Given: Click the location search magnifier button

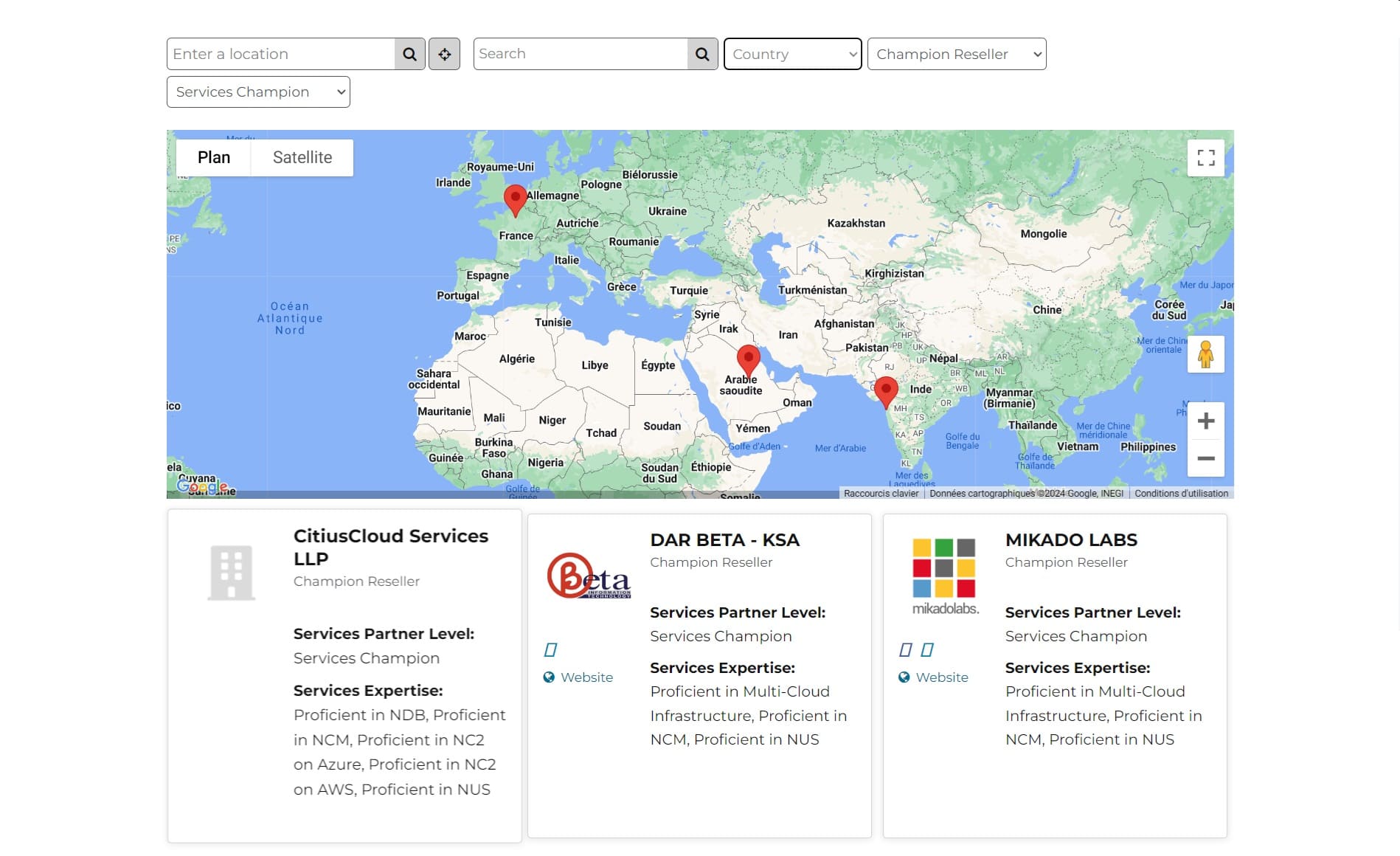Looking at the screenshot, I should pyautogui.click(x=410, y=54).
